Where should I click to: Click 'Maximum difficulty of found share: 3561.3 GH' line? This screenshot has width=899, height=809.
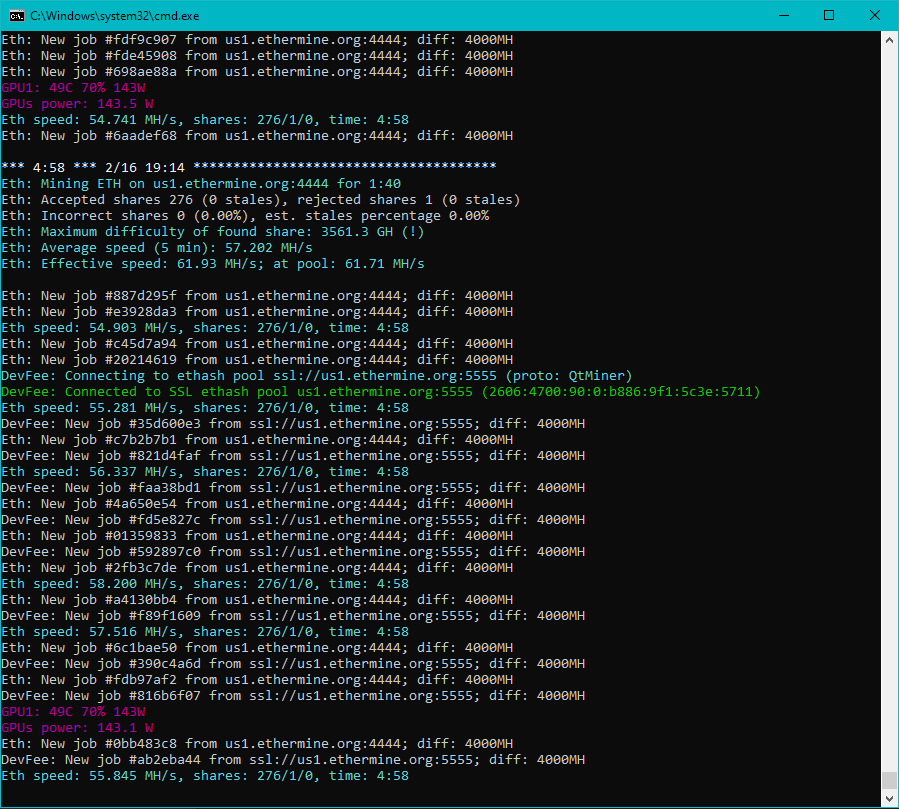213,232
